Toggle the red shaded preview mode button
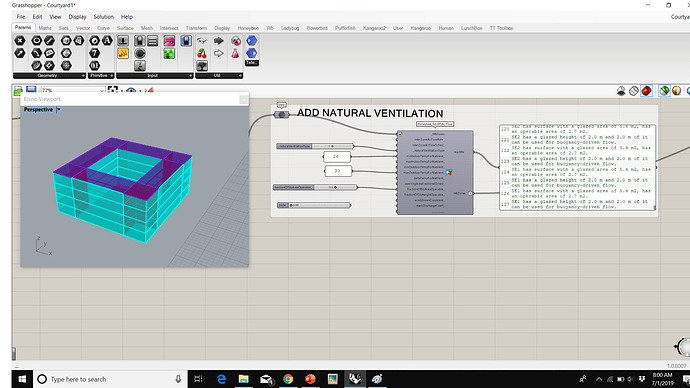 click(646, 91)
